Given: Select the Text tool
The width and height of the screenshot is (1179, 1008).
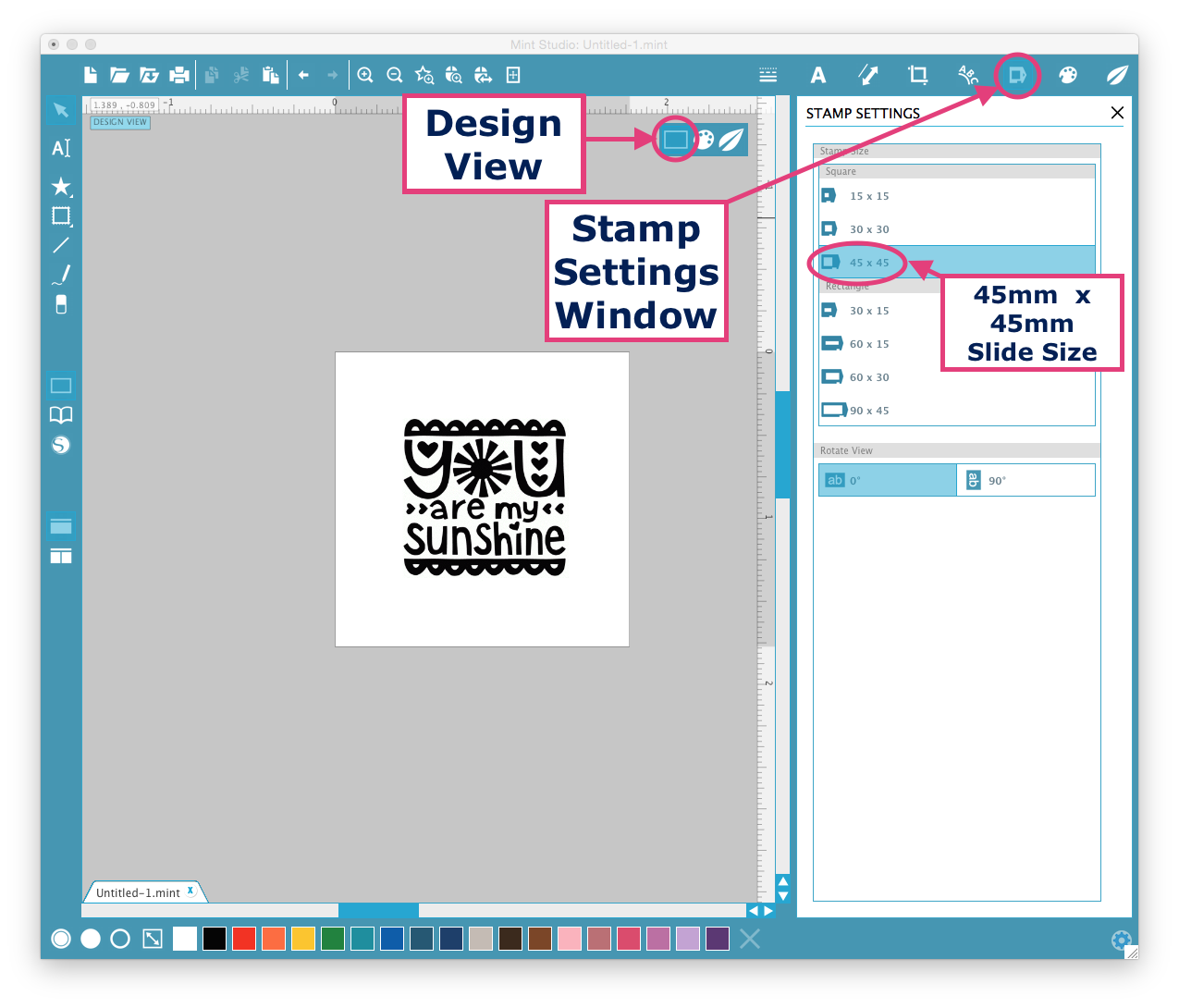Looking at the screenshot, I should [x=60, y=148].
